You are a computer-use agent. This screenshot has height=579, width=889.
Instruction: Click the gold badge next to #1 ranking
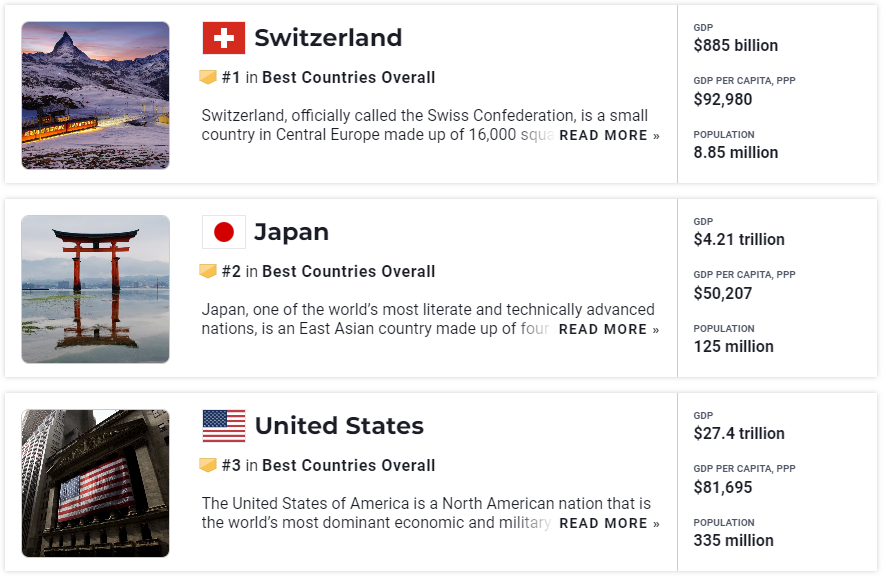click(208, 77)
